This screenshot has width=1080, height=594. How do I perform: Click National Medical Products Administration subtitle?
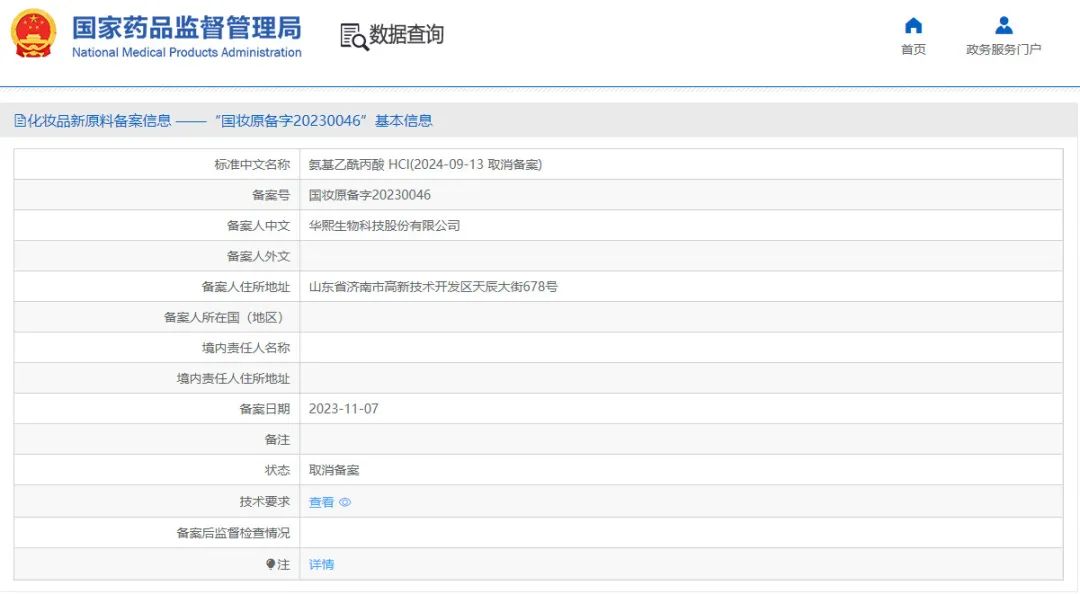pos(187,52)
